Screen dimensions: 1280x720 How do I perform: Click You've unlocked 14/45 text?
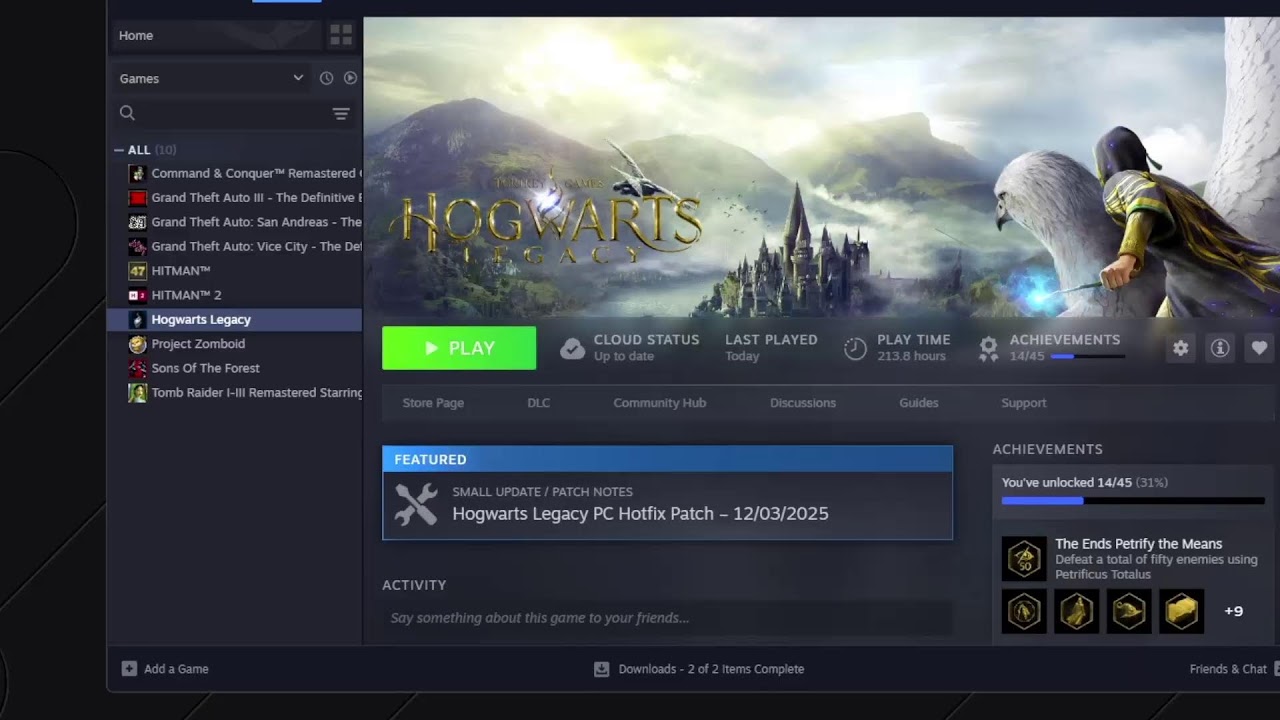pyautogui.click(x=1066, y=483)
